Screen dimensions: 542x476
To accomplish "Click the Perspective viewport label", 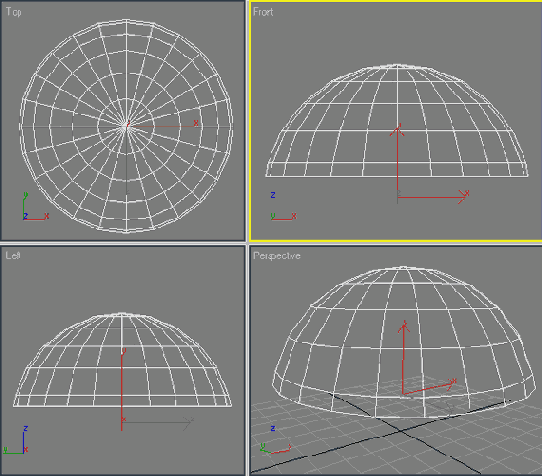I will pos(277,256).
